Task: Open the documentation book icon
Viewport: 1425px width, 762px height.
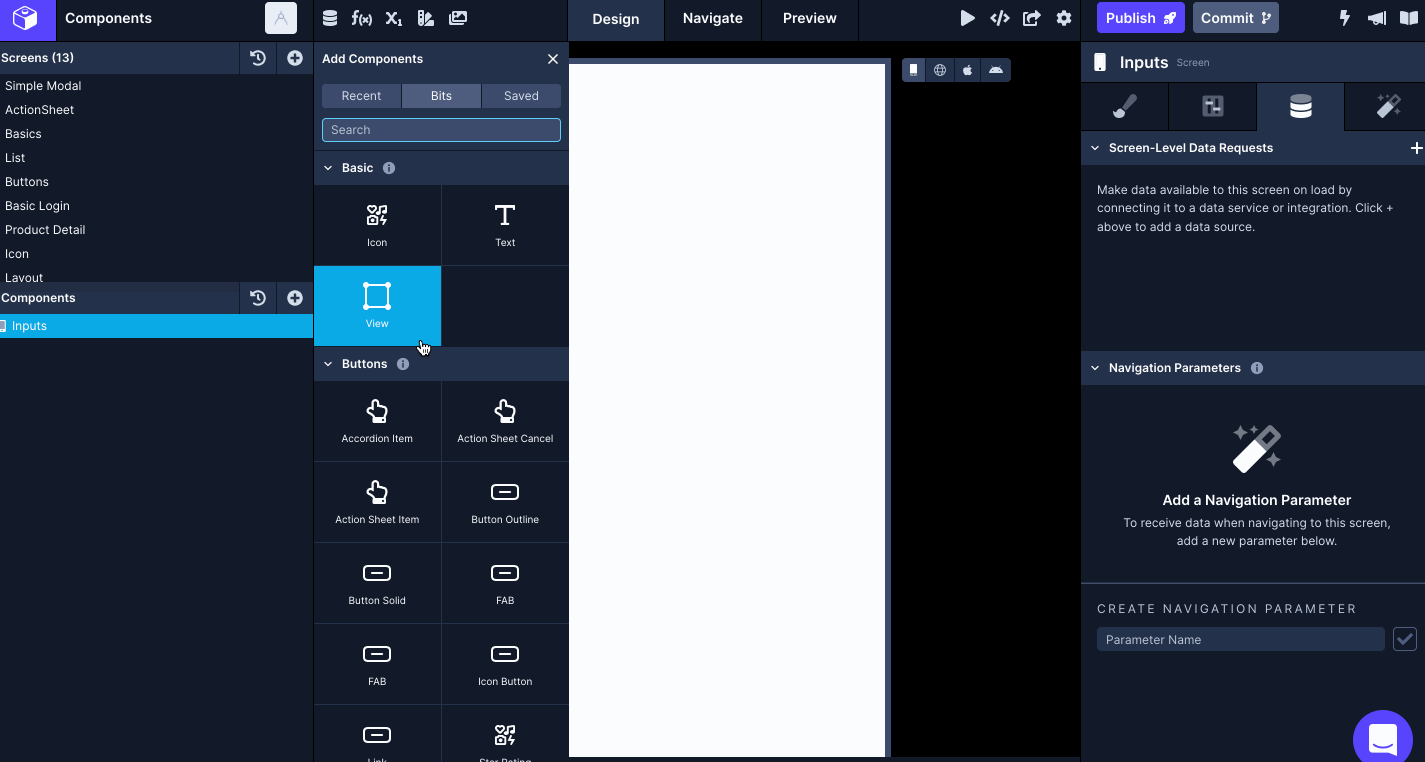Action: 1409,18
